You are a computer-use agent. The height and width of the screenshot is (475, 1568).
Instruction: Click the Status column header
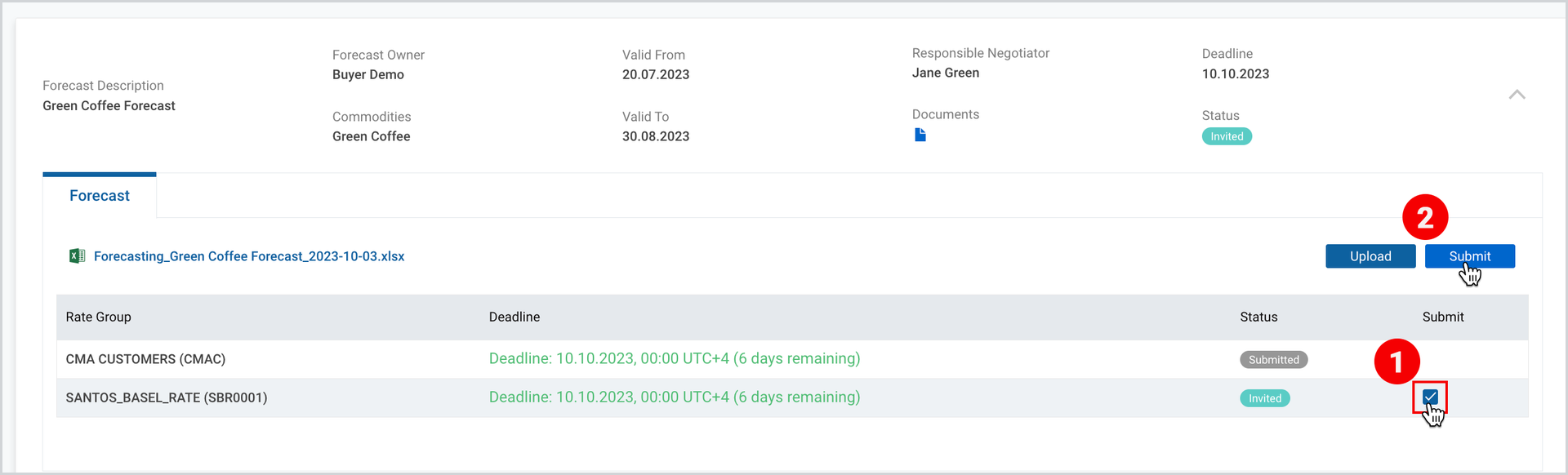pyautogui.click(x=1258, y=317)
